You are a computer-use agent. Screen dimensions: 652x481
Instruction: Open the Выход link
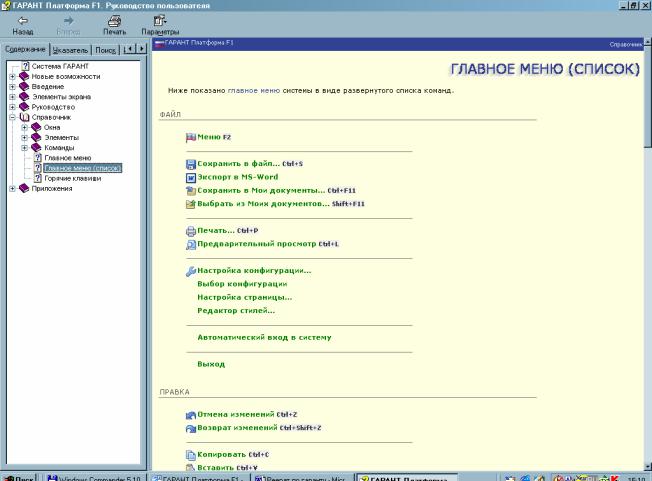[x=211, y=364]
